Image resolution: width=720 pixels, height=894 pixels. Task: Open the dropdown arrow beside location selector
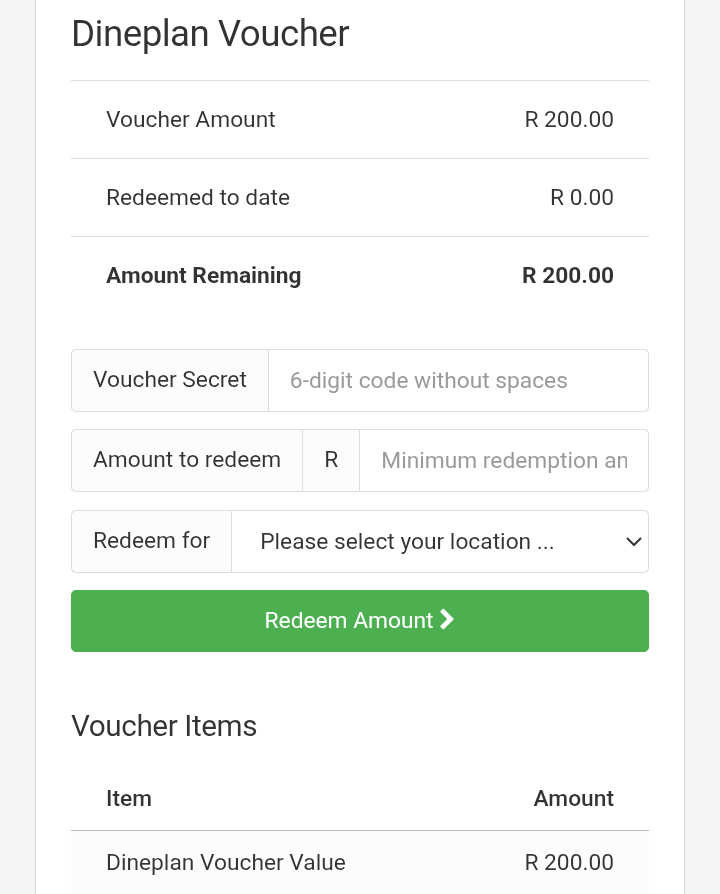click(x=634, y=541)
